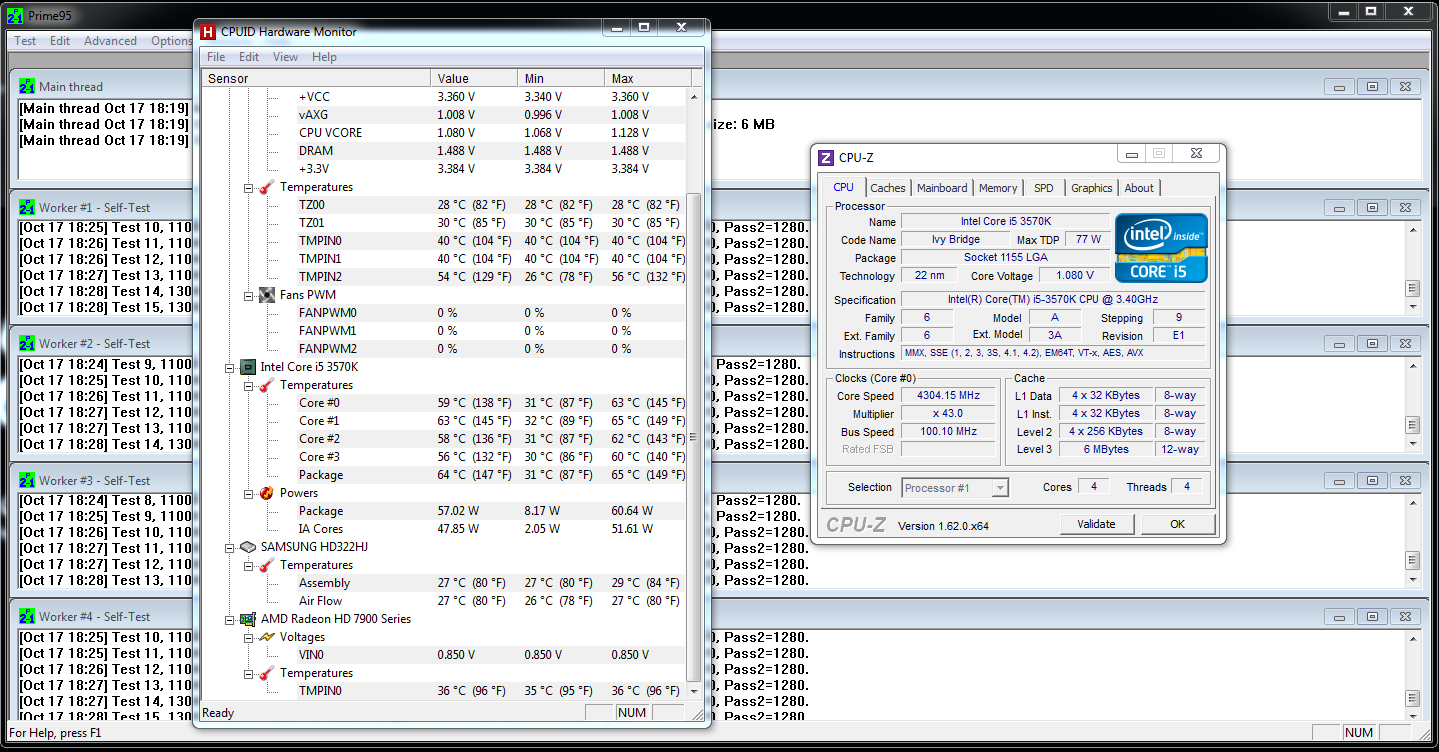Image resolution: width=1439 pixels, height=752 pixels.
Task: Collapse the AMD Radeon HD 7900 Series node
Action: 230,619
